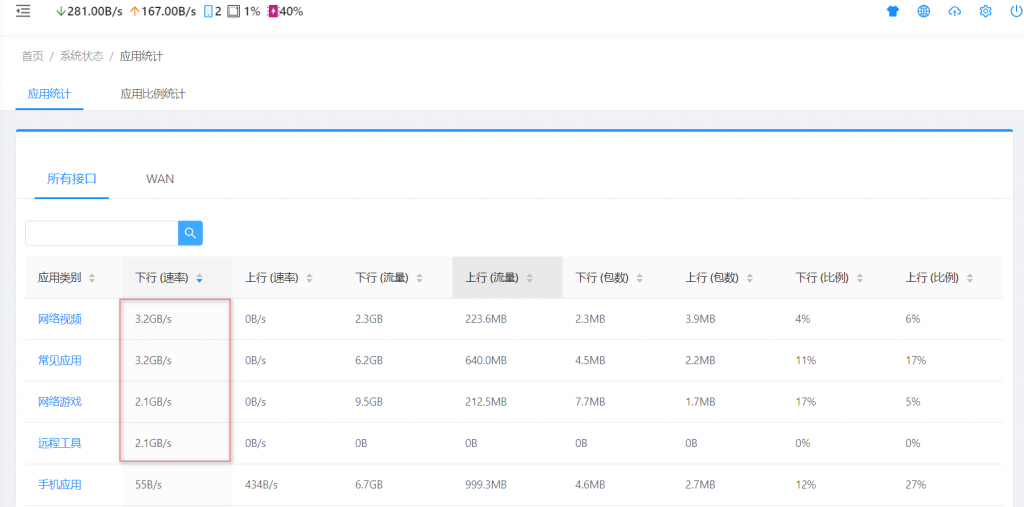1024x507 pixels.
Task: Sort by 下行 (比例) column arrows
Action: 859,278
